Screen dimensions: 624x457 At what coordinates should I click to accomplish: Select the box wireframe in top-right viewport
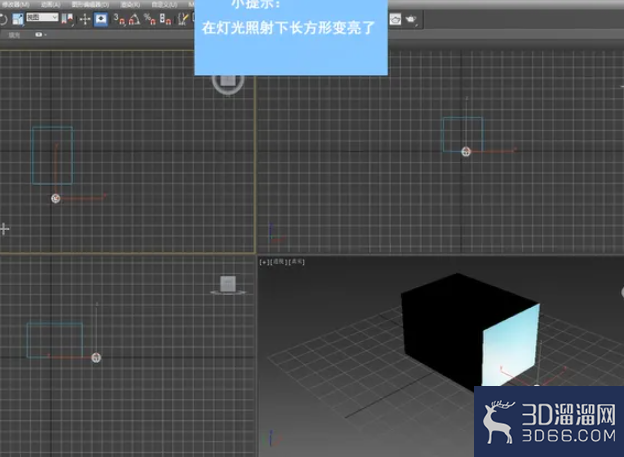(x=463, y=135)
